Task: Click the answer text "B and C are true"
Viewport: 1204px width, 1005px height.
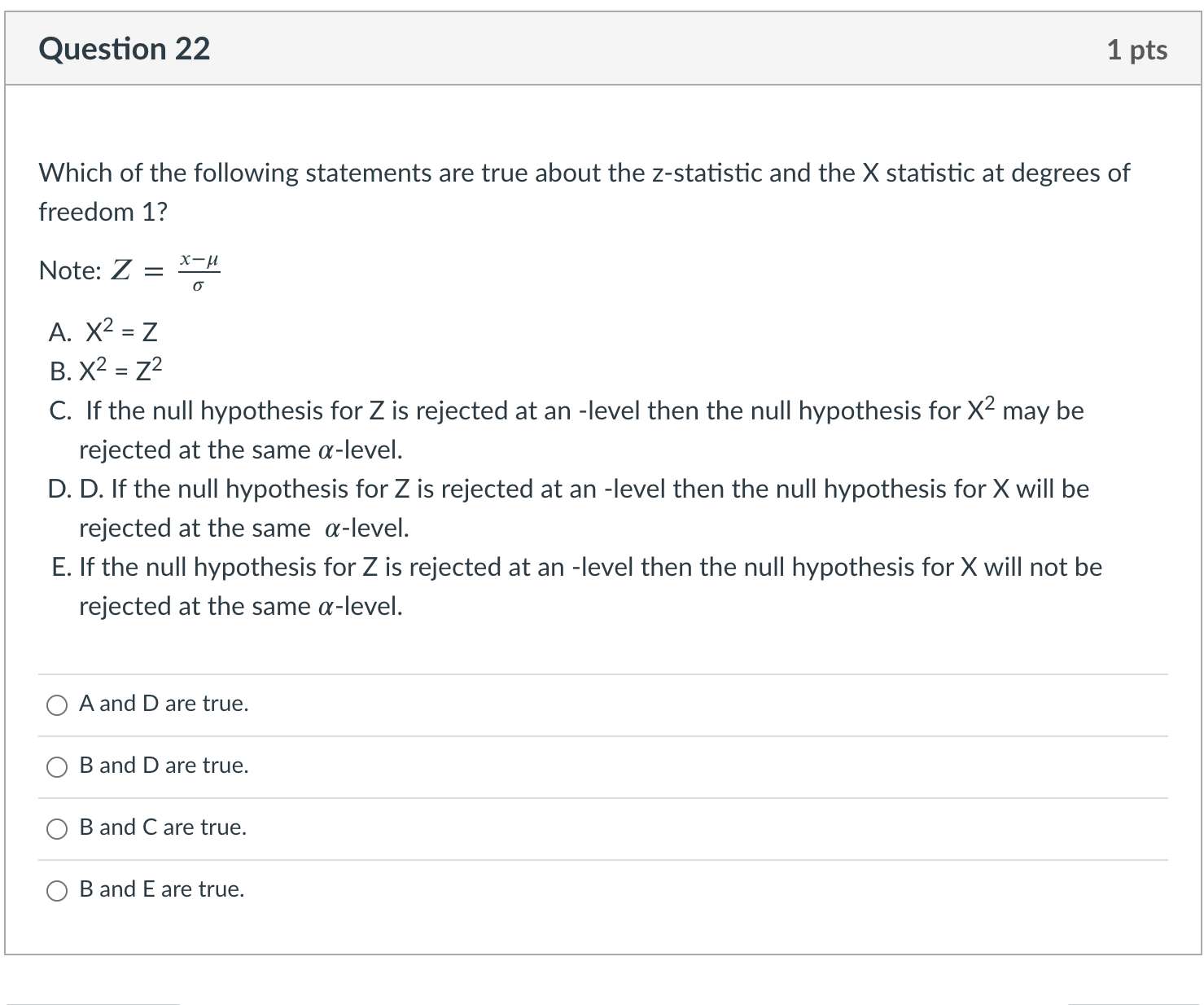Action: point(161,827)
